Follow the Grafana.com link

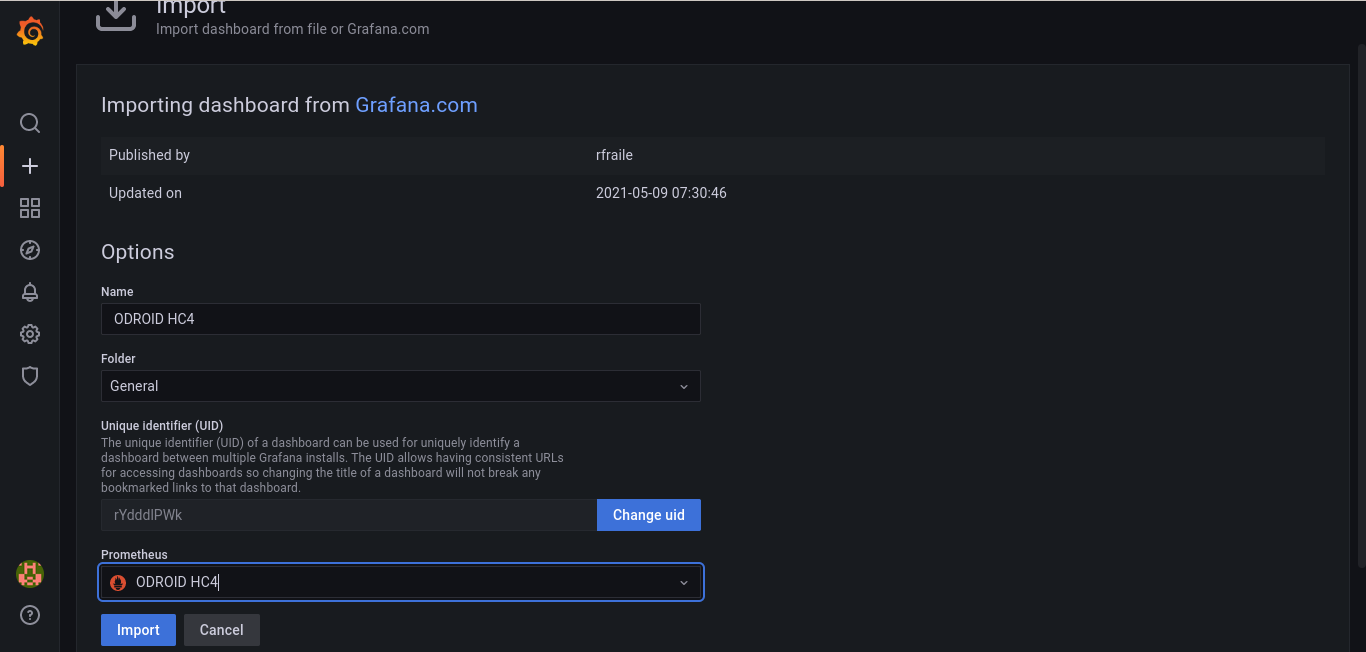(416, 105)
